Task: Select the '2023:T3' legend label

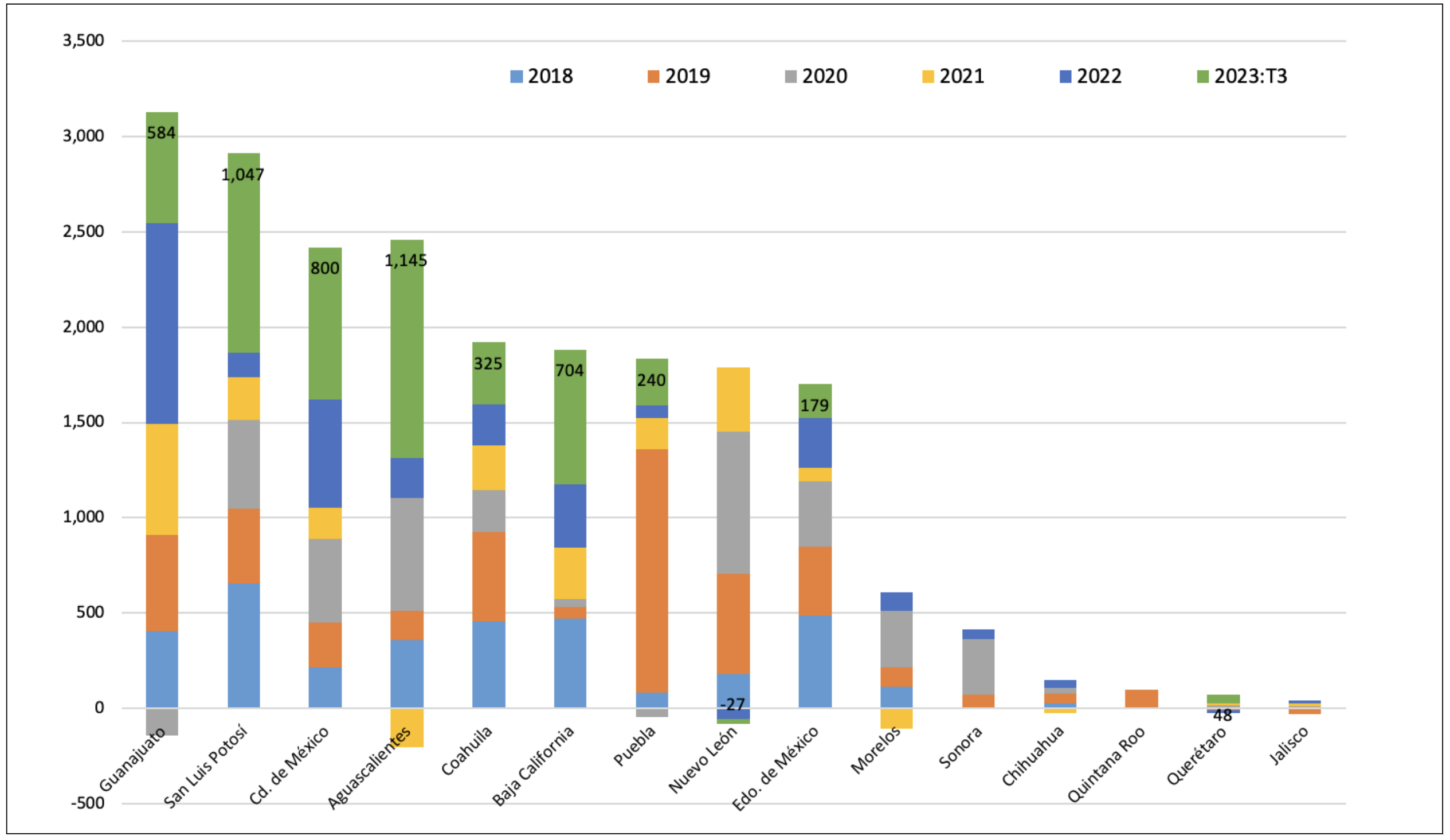Action: [x=1251, y=76]
